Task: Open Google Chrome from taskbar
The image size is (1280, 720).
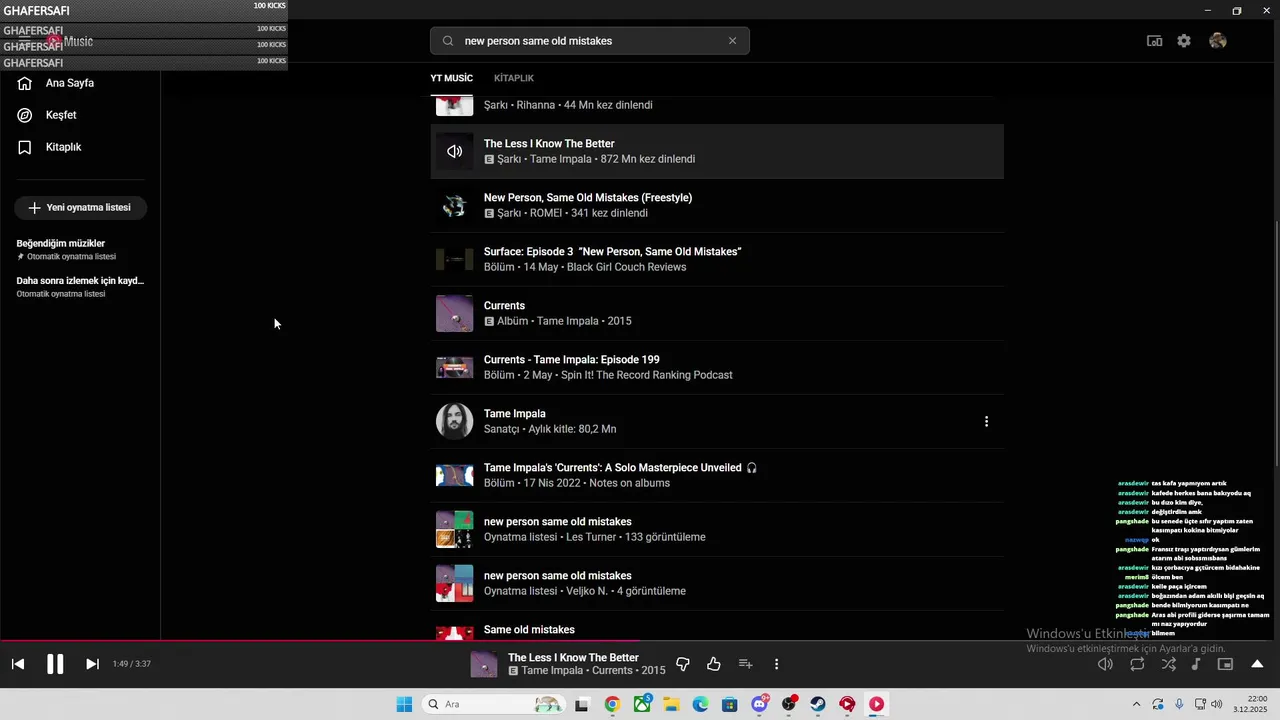Action: point(612,704)
